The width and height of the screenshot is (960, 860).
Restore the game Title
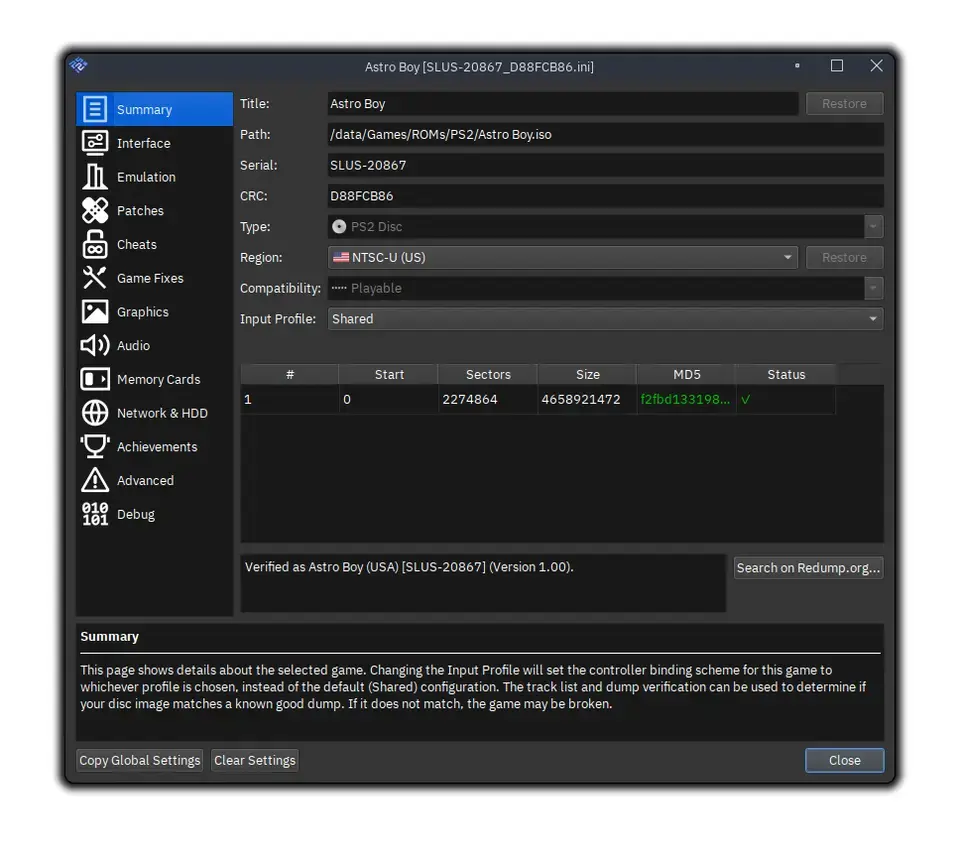[x=844, y=103]
